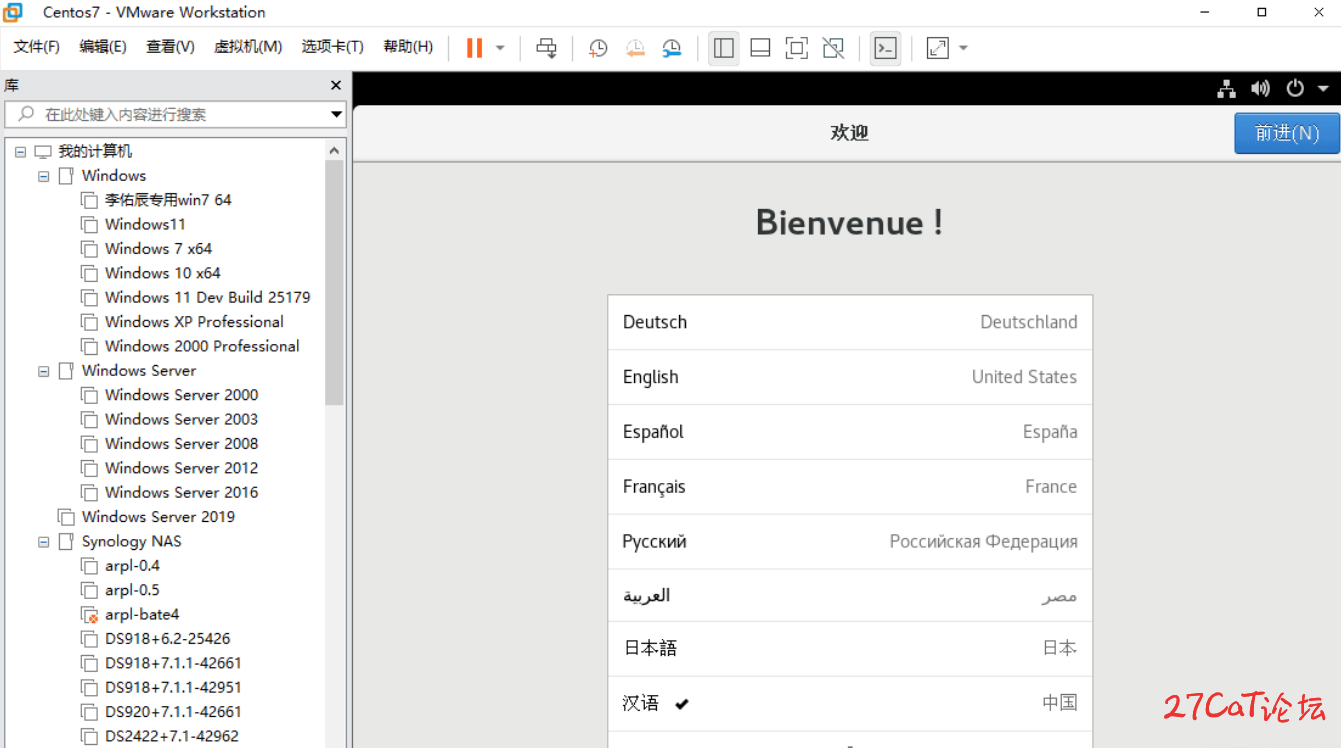Click the library search input field
The width and height of the screenshot is (1341, 748).
(168, 114)
